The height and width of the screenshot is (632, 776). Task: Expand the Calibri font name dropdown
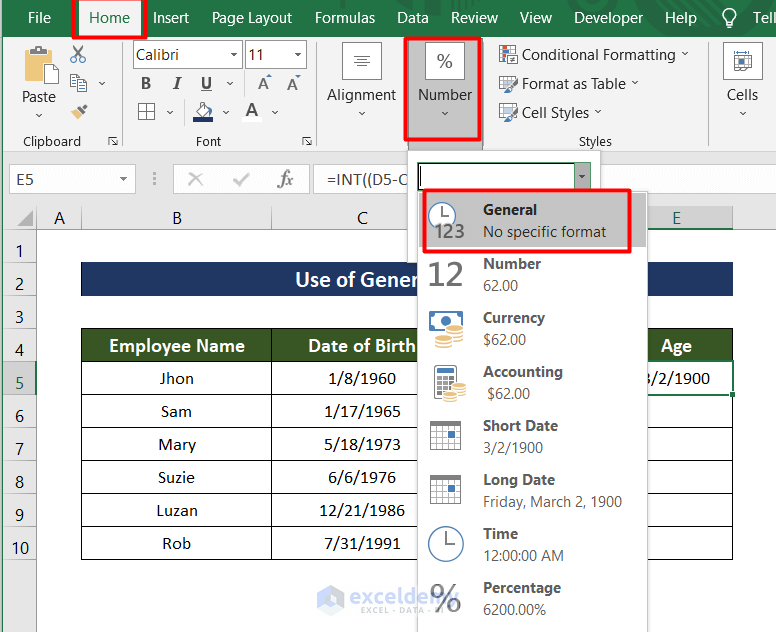click(234, 55)
